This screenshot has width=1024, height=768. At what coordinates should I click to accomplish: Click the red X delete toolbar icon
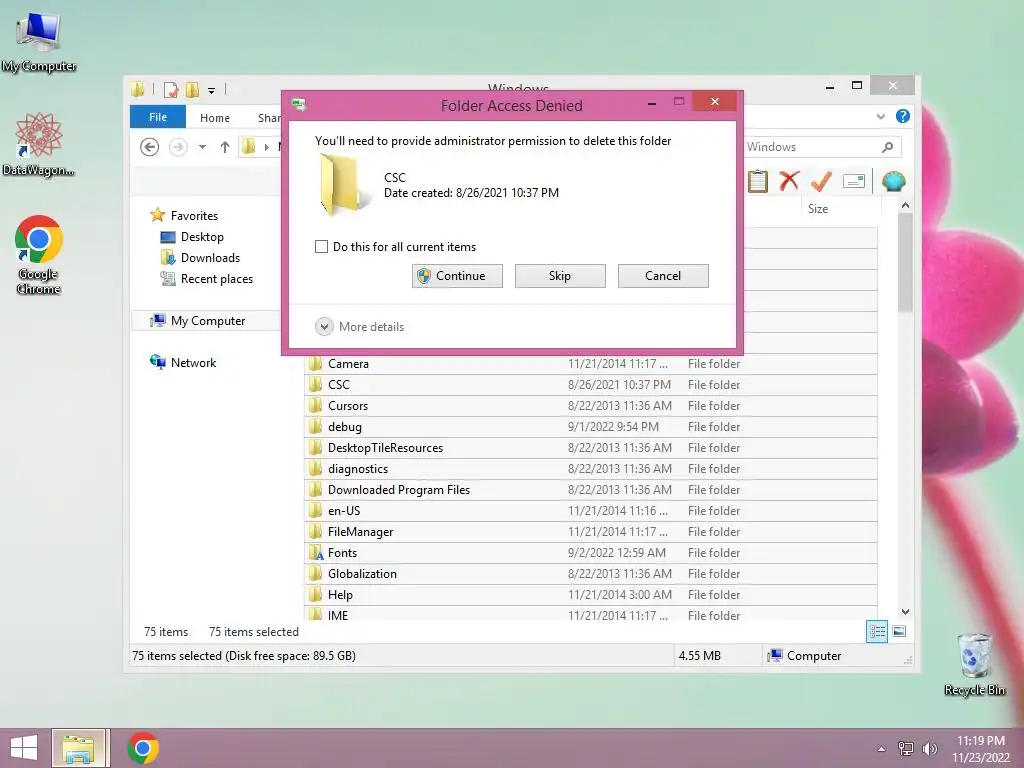click(x=790, y=181)
